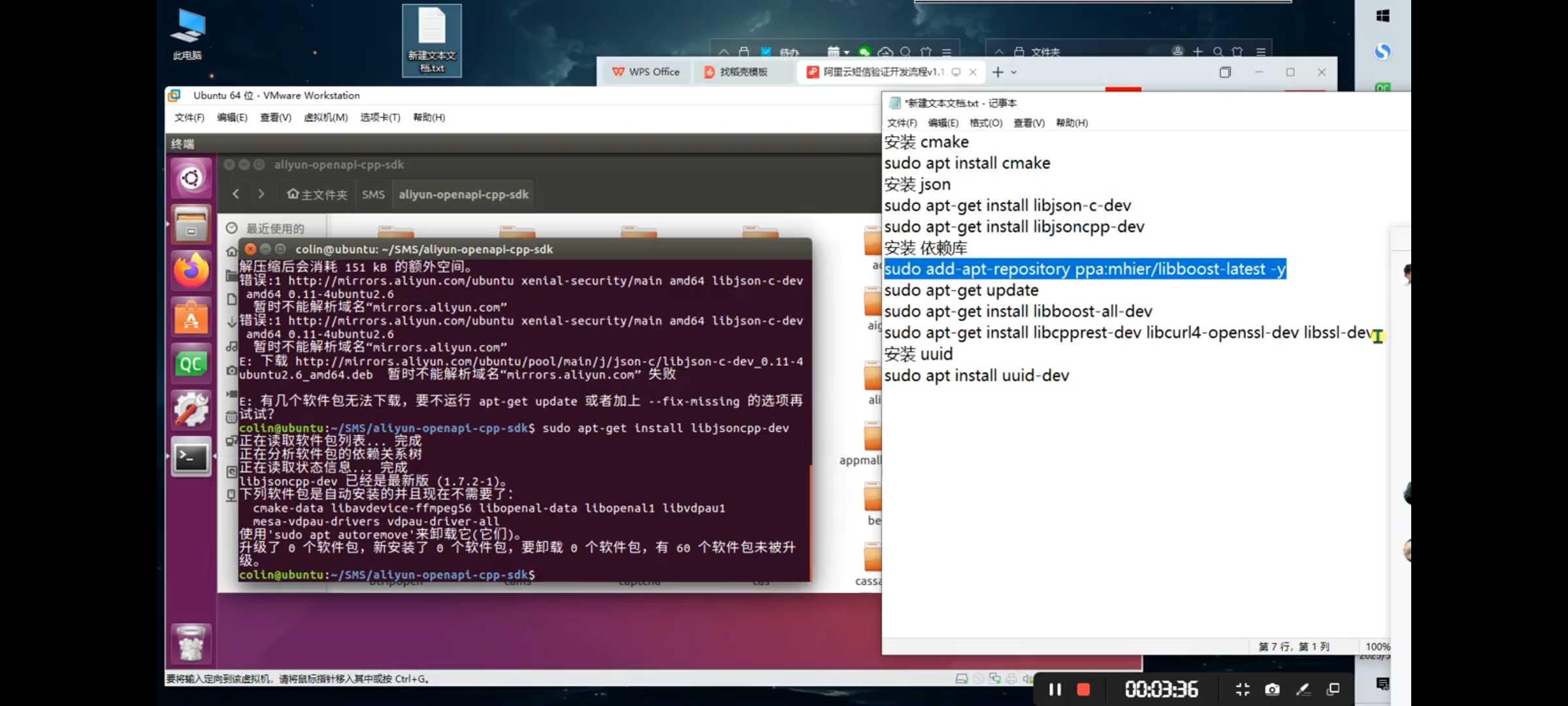Viewport: 1568px width, 706px height.
Task: Open System Settings gear-wrench icon
Action: [191, 411]
